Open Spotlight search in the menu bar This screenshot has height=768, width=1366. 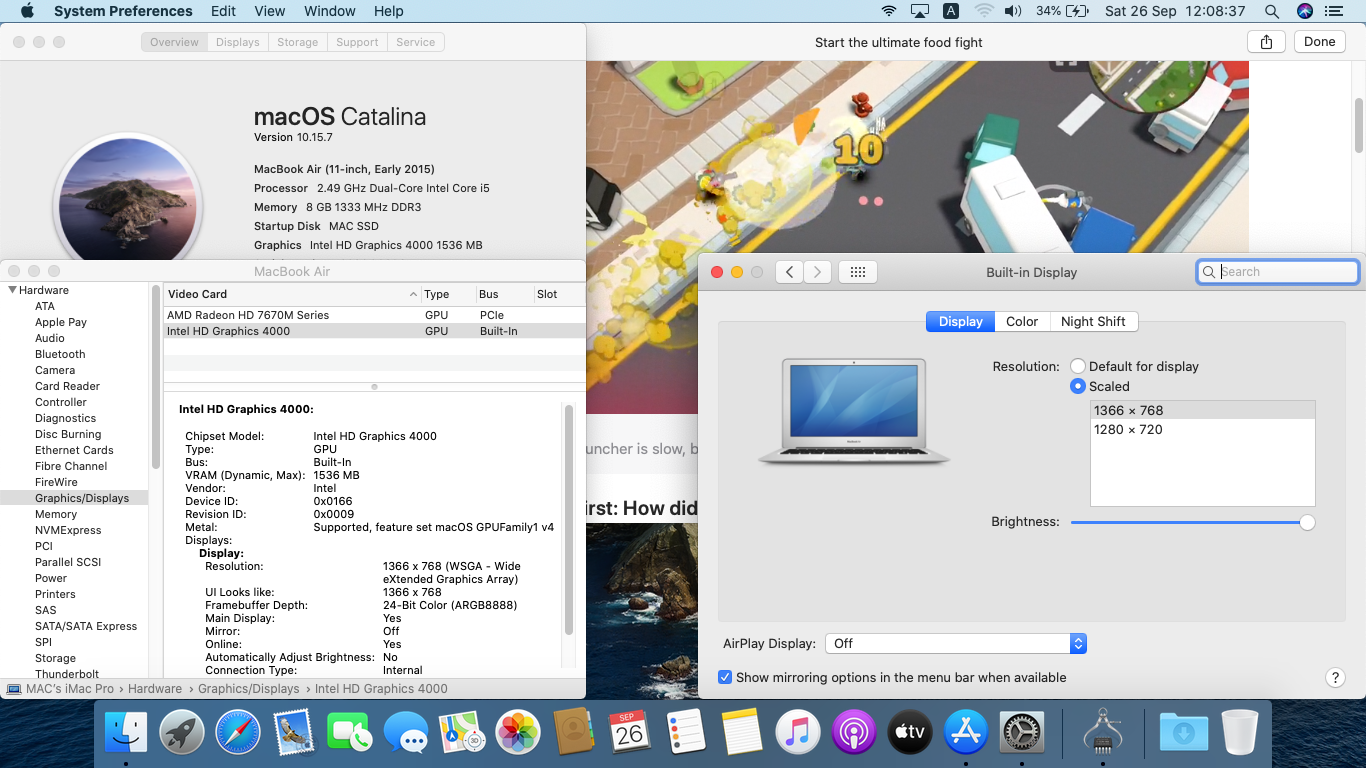click(1272, 11)
